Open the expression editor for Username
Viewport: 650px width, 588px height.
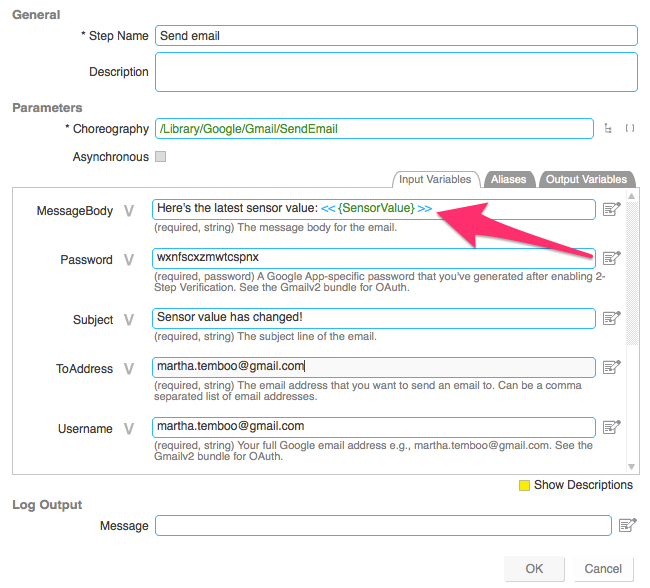pos(612,427)
